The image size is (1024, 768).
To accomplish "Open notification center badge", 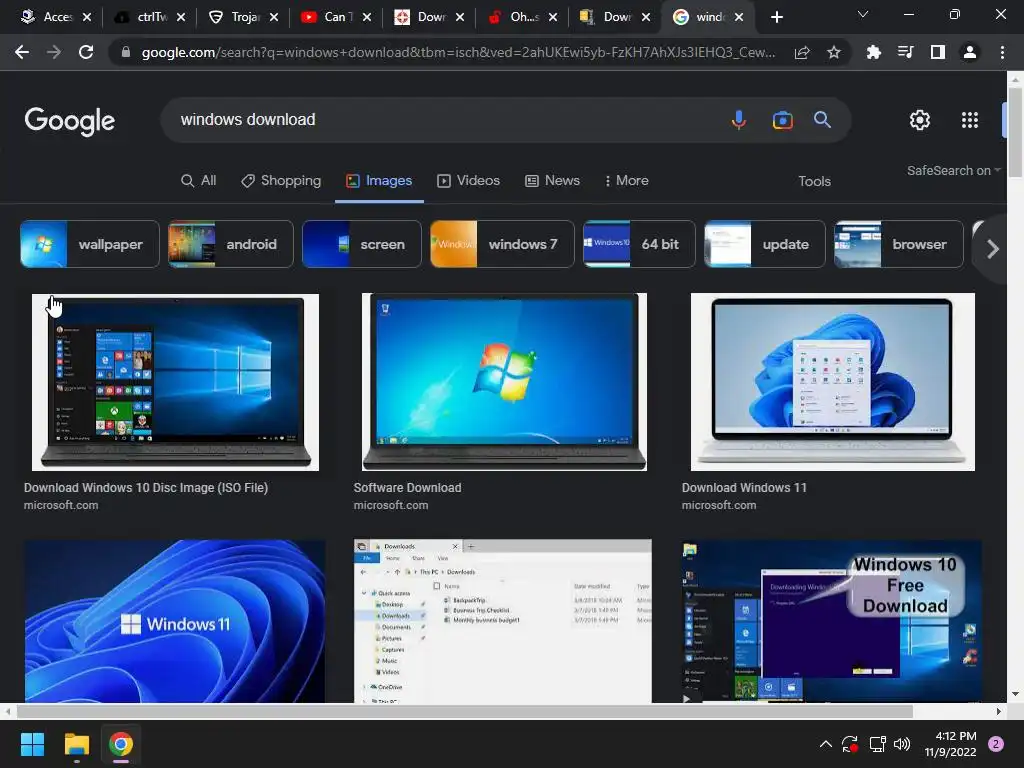I will pos(996,744).
